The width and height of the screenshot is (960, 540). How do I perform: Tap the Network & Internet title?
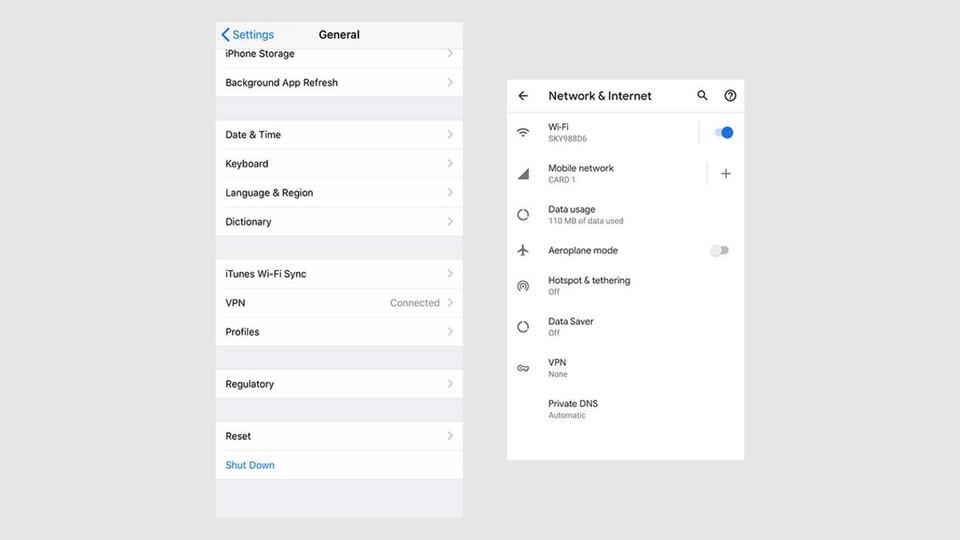600,96
